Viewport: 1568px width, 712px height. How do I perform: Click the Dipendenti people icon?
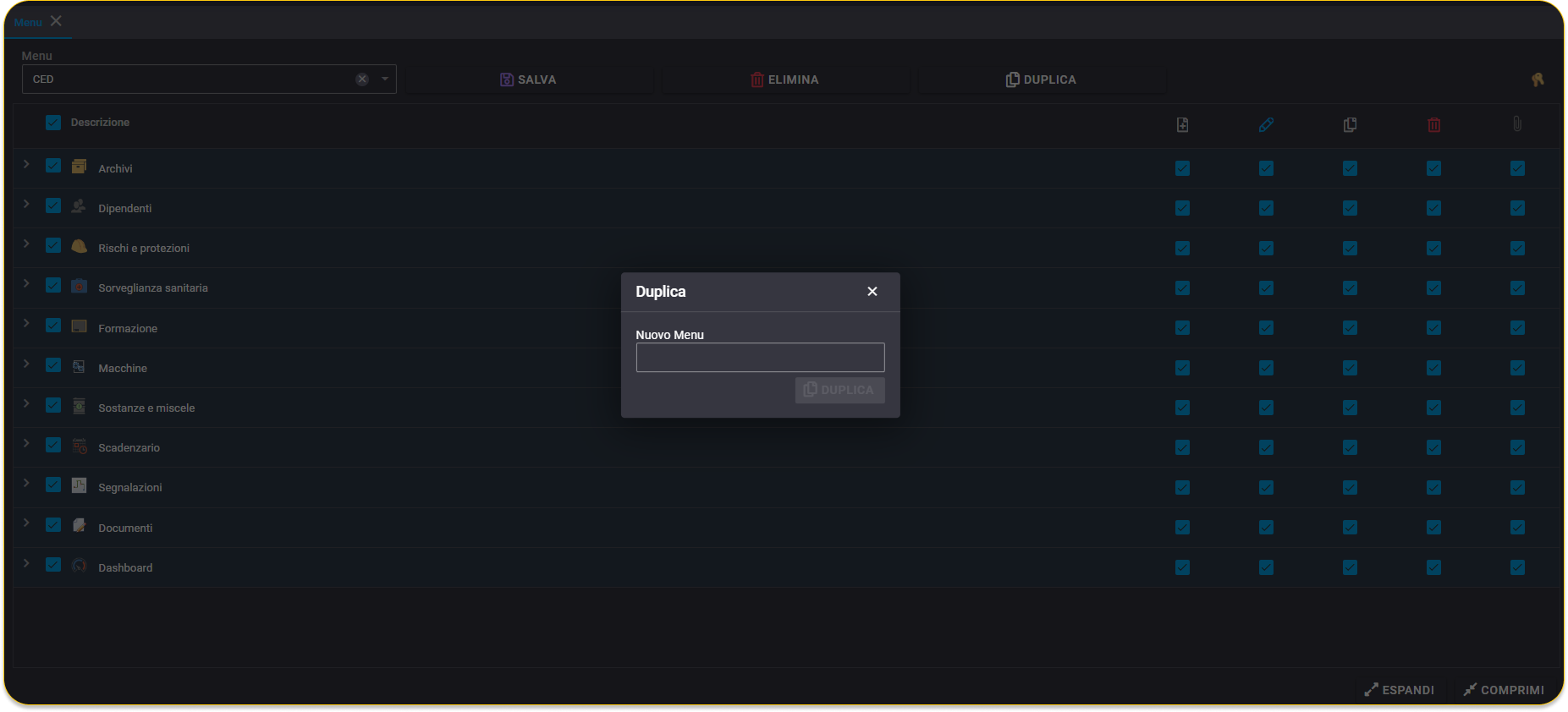pos(80,206)
